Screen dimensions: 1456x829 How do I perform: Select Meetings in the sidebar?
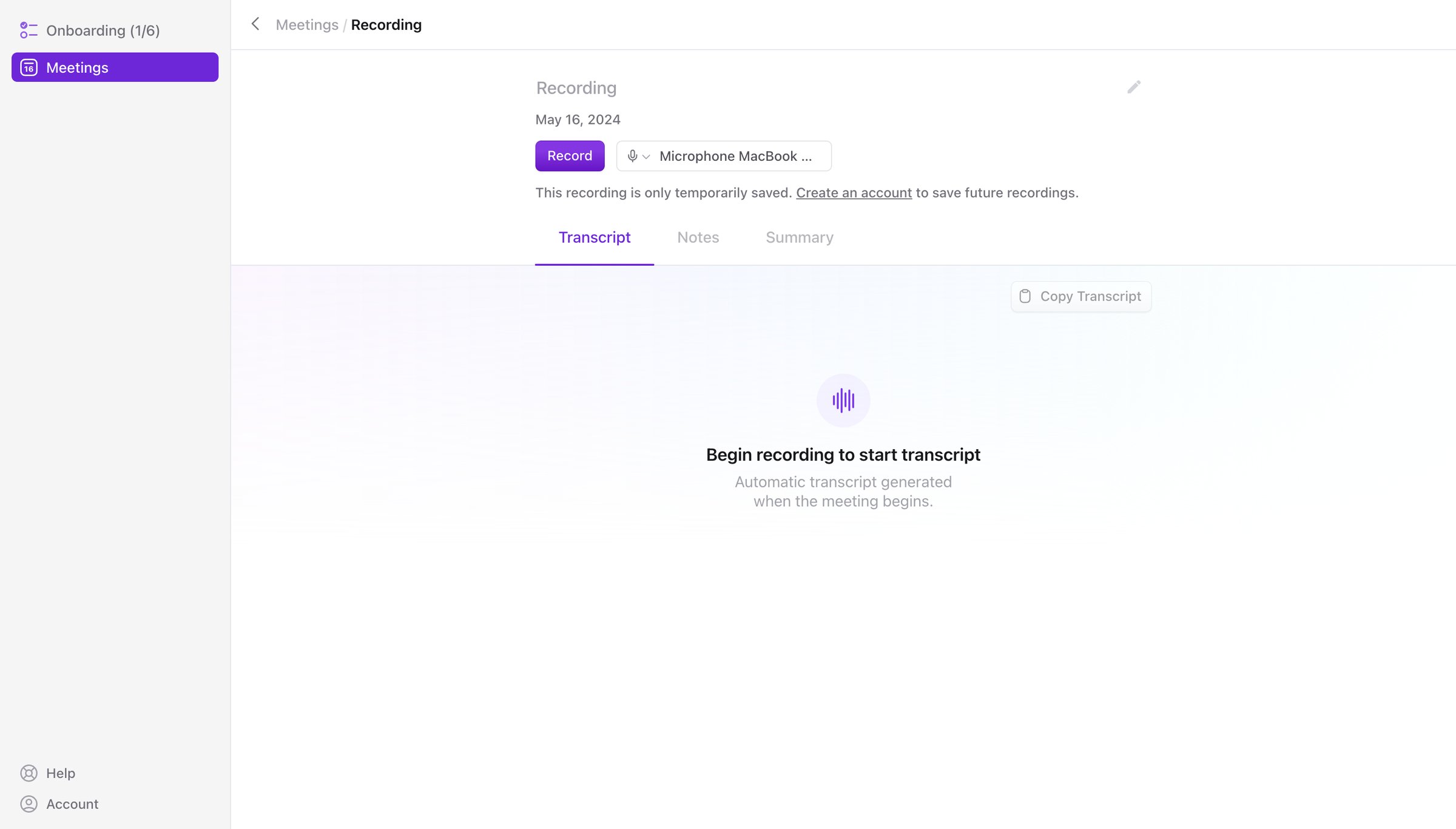coord(115,67)
